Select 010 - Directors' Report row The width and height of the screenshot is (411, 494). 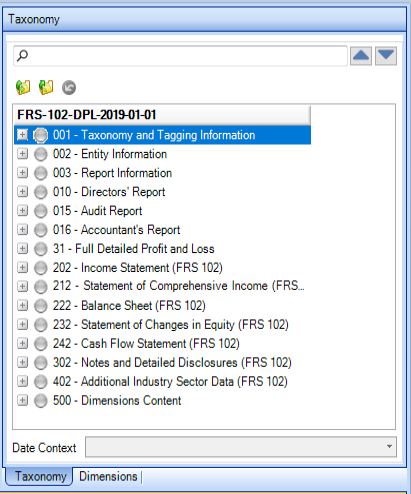pos(109,192)
